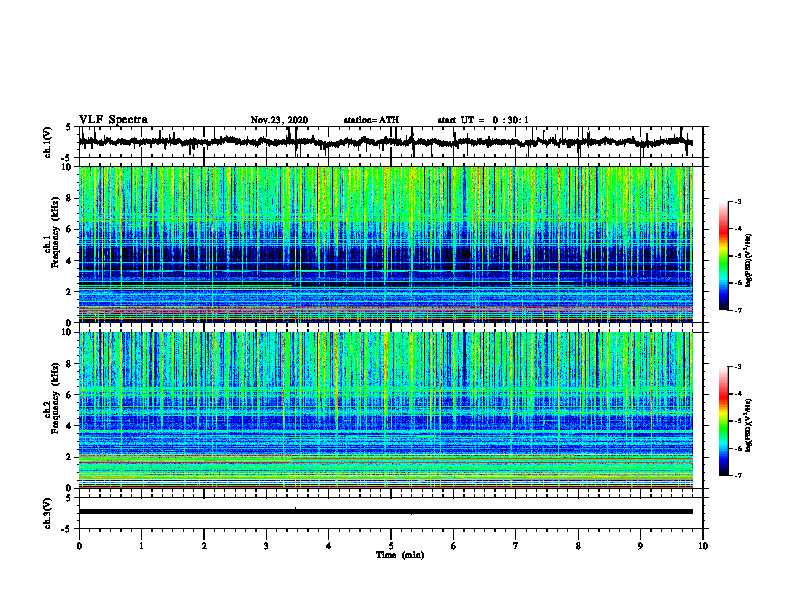
Task: Click the "VLF Spectra" title text
Action: pyautogui.click(x=113, y=120)
